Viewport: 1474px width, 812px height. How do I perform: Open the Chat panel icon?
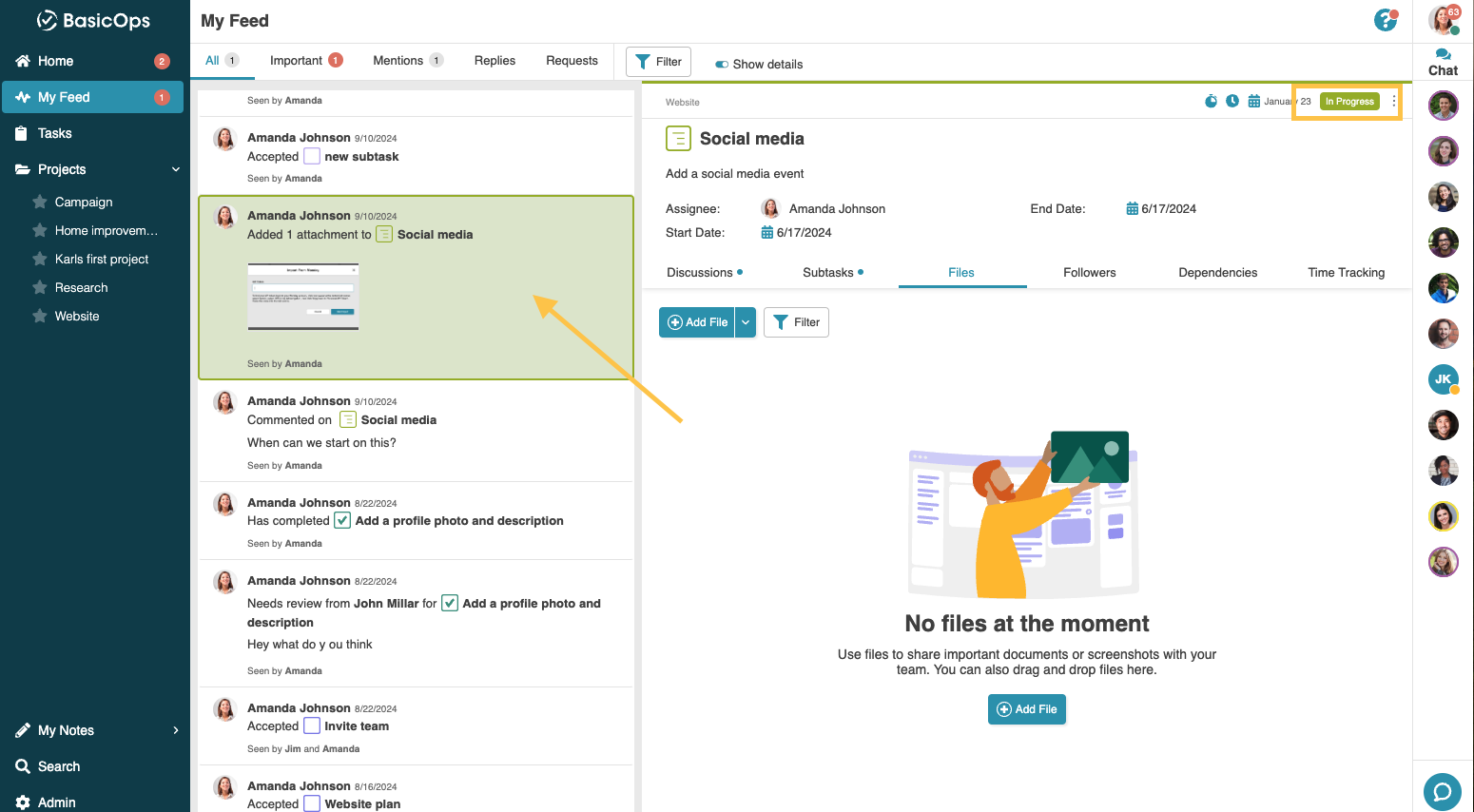coord(1443,55)
